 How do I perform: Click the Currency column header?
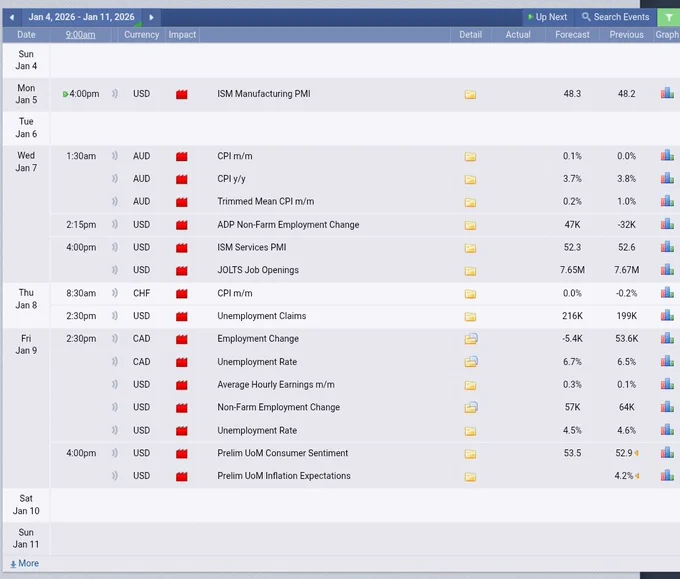tap(141, 35)
